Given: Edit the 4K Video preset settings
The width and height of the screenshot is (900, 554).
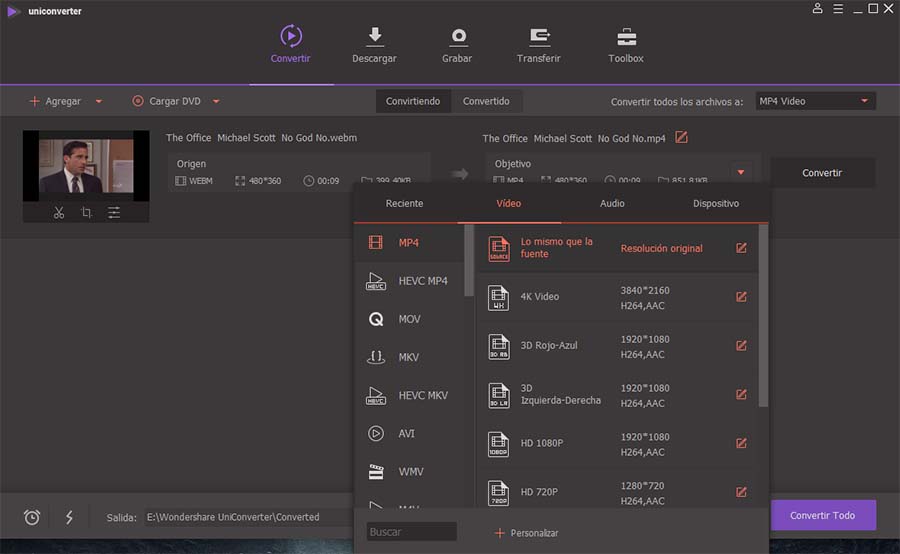Looking at the screenshot, I should (x=741, y=297).
